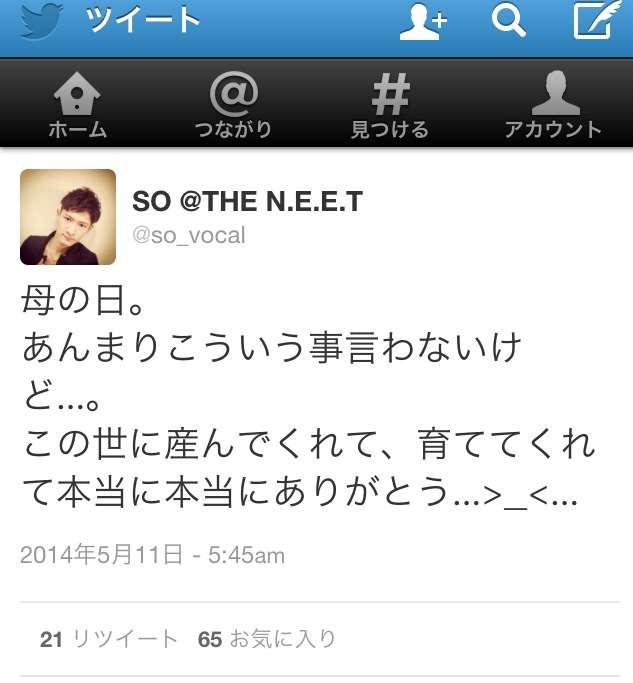Open search with the magnifier icon
Image resolution: width=633 pixels, height=683 pixels.
pos(508,21)
